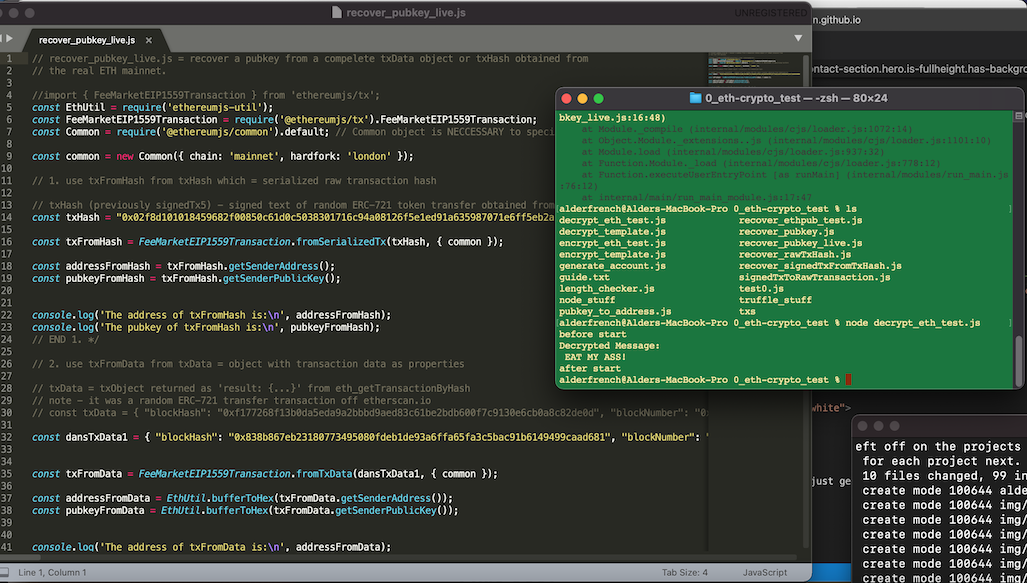Click the UNREGISTERED label in Sublime title bar
The width and height of the screenshot is (1027, 583).
pyautogui.click(x=770, y=13)
